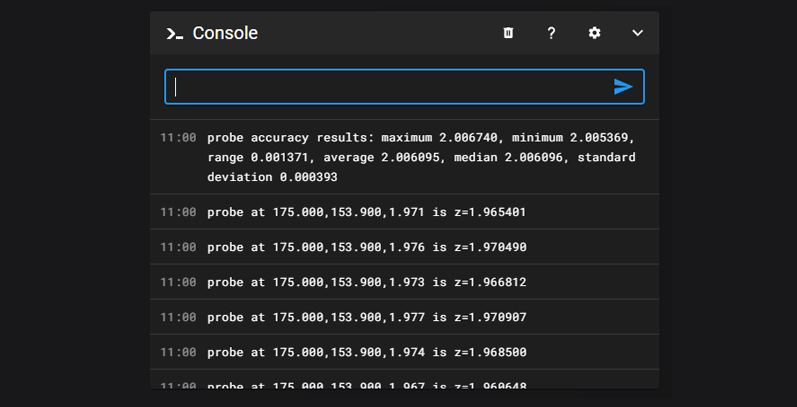The height and width of the screenshot is (407, 797).
Task: Click the log entry reading z=1.965401
Action: click(366, 212)
